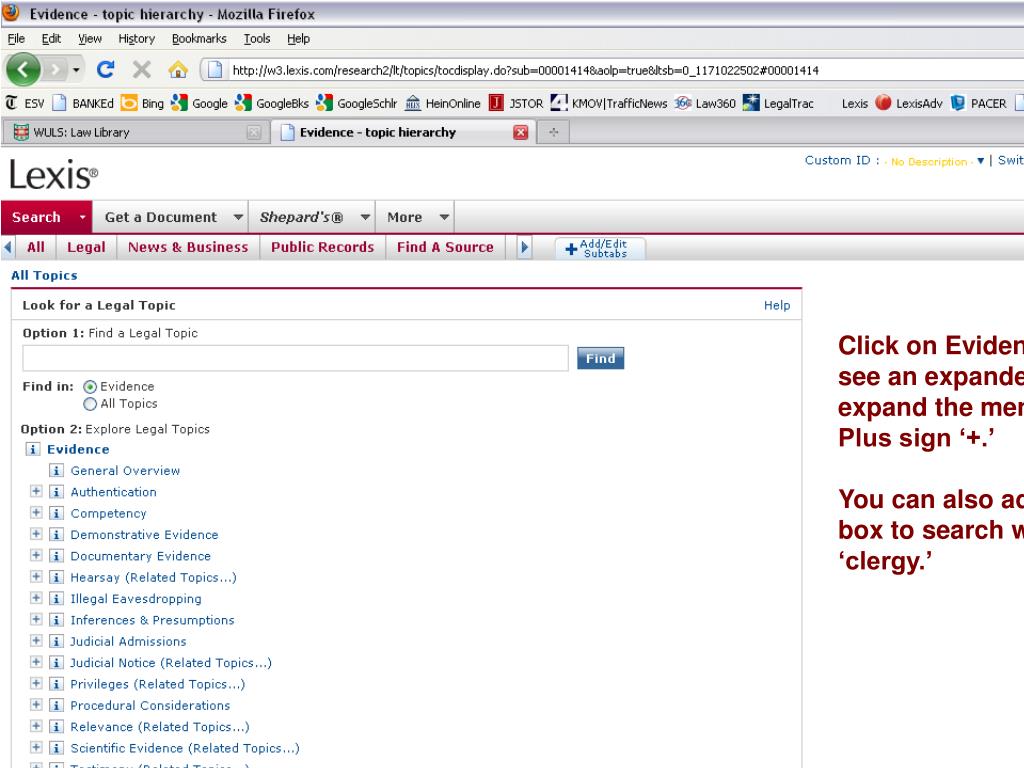This screenshot has height=768, width=1024.
Task: Expand the Illegal Eavesdropping topic
Action: (36, 598)
